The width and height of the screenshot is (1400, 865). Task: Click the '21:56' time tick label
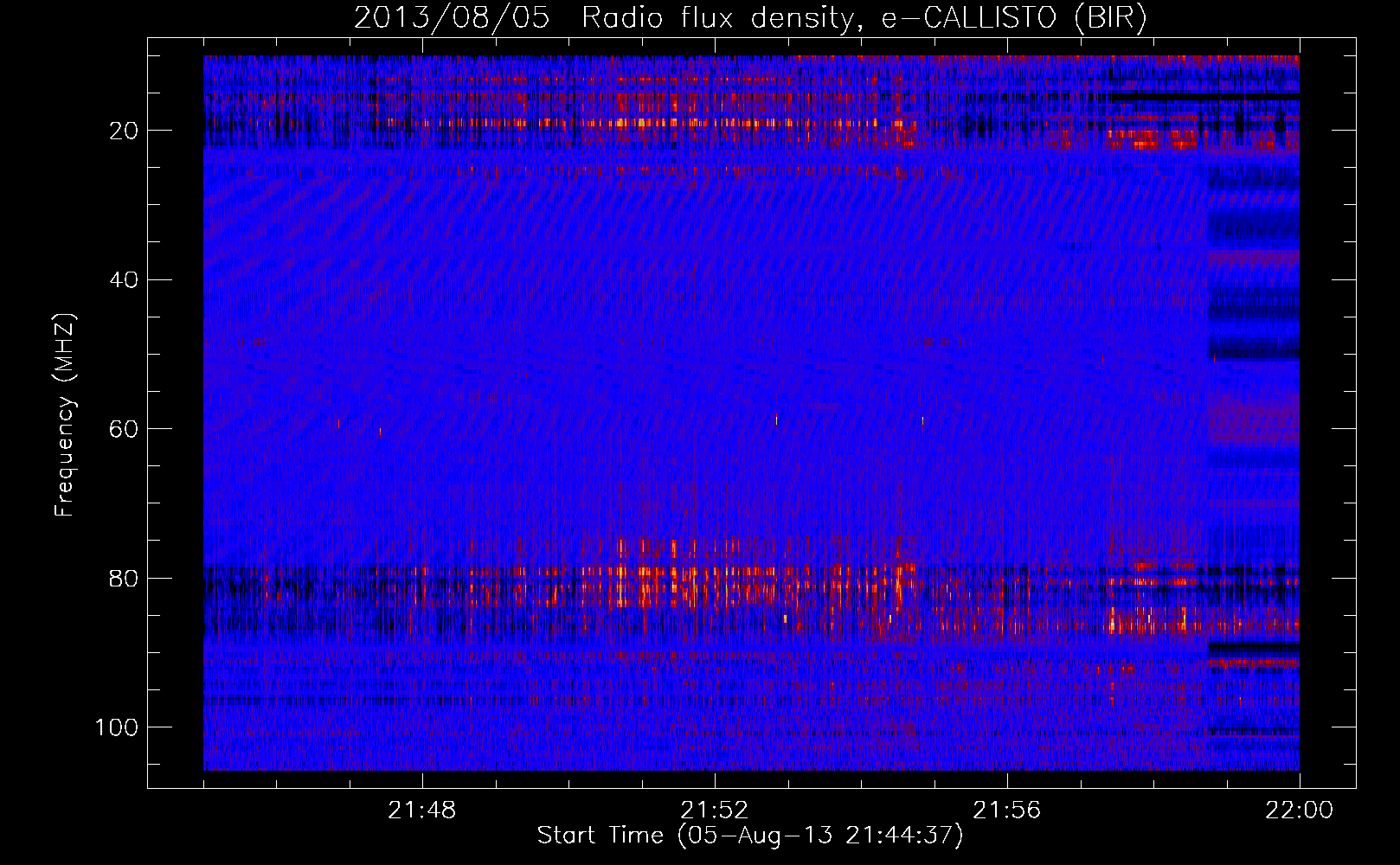1007,811
